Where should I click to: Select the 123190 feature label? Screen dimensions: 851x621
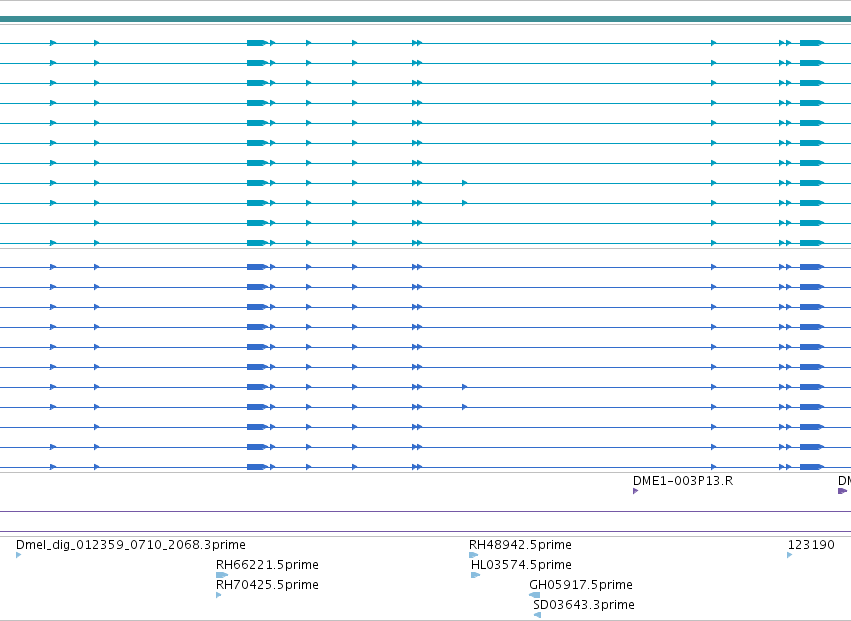(811, 544)
